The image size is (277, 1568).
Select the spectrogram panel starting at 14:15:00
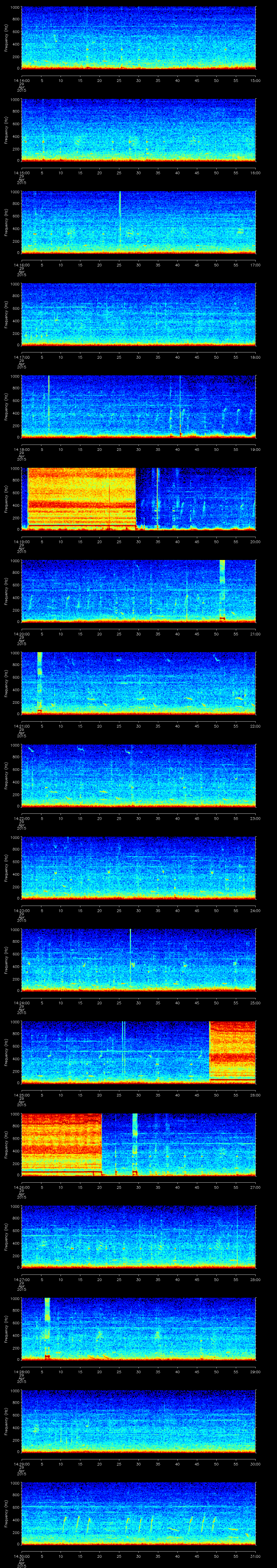[138, 130]
